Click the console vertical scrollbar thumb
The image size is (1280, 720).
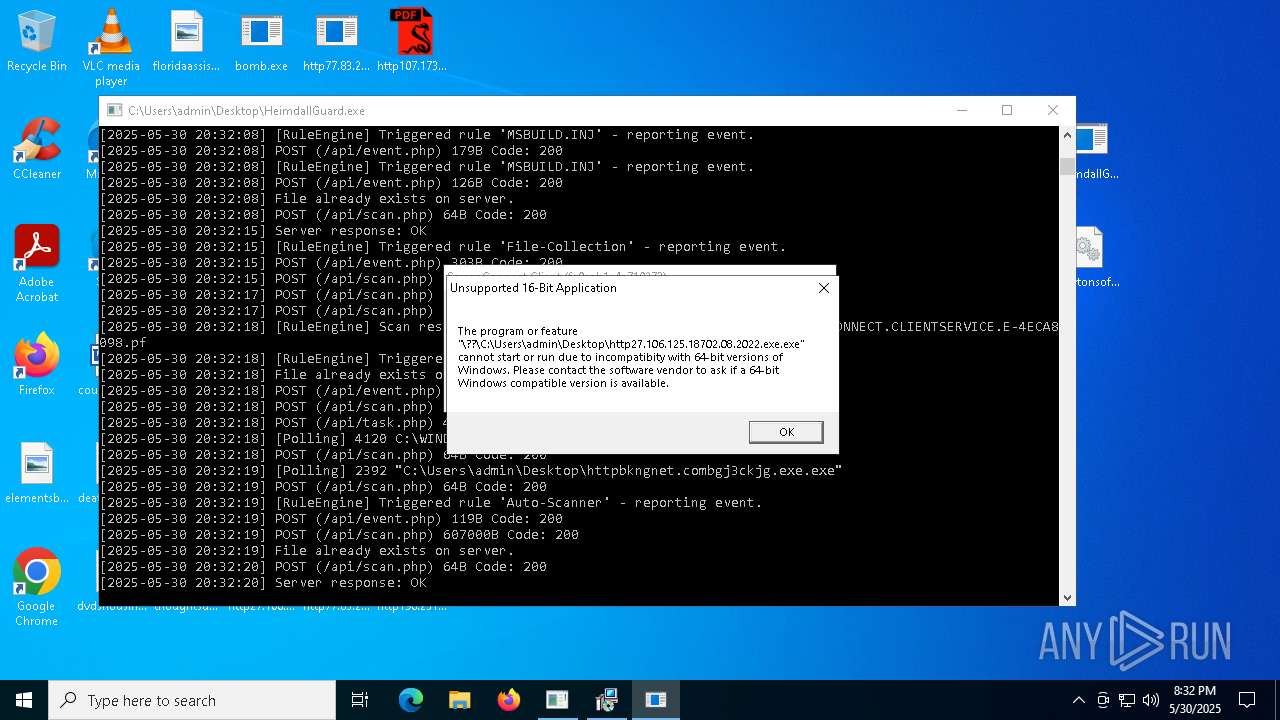[x=1067, y=167]
